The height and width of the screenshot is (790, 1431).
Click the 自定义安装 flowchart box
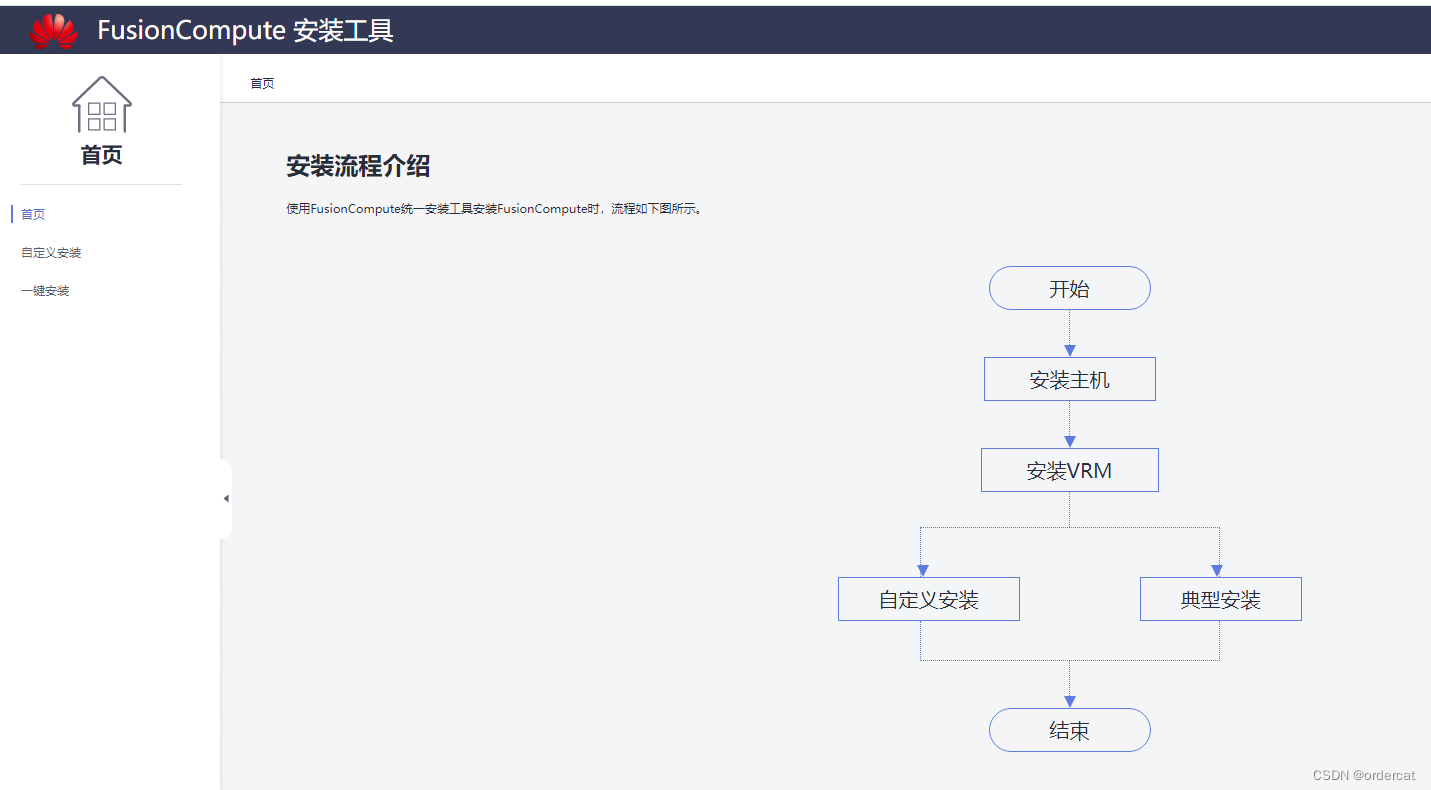928,599
